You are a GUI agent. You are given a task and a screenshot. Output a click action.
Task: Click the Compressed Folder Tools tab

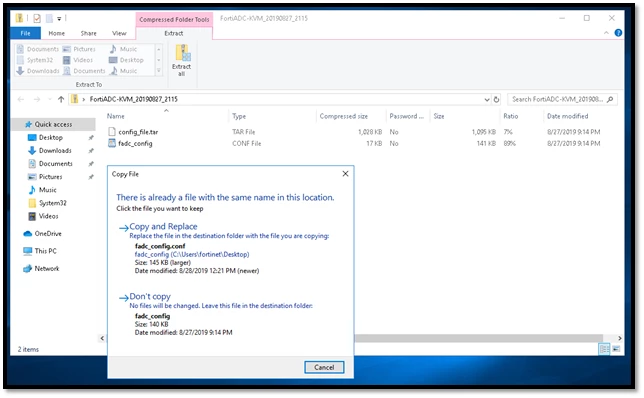tap(174, 19)
